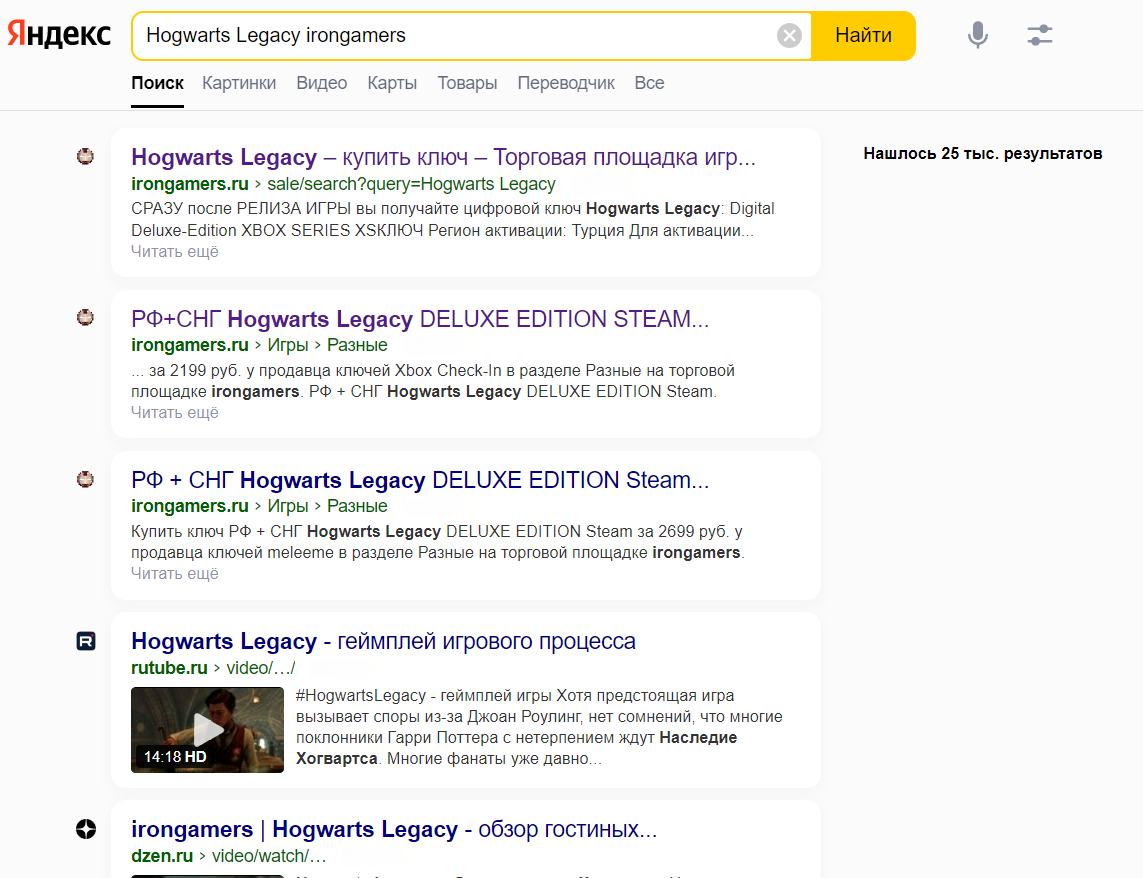The image size is (1143, 878).
Task: Play the 14:18 HD gameplay video thumbnail
Action: 208,730
